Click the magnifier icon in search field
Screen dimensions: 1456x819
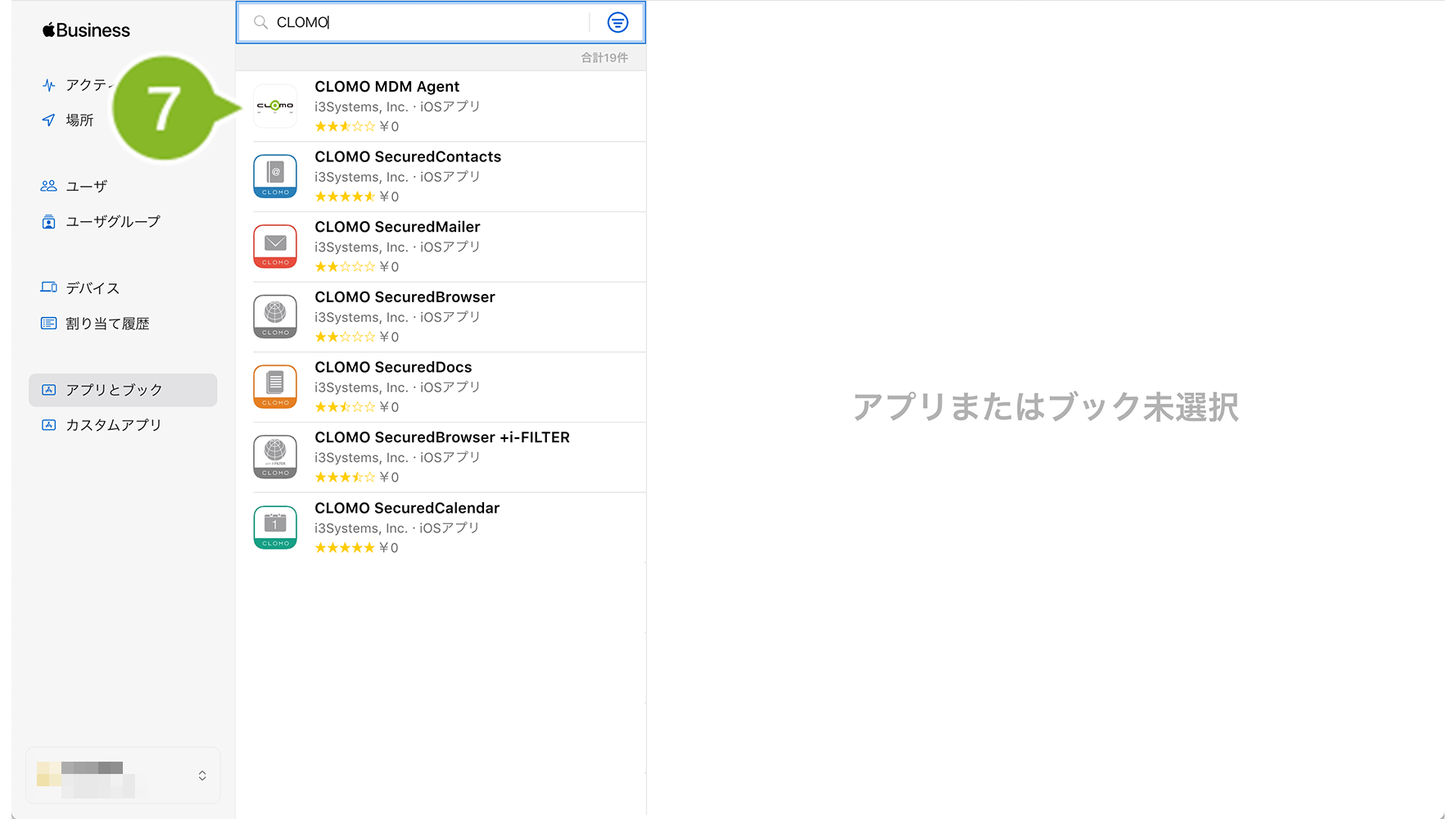[260, 23]
